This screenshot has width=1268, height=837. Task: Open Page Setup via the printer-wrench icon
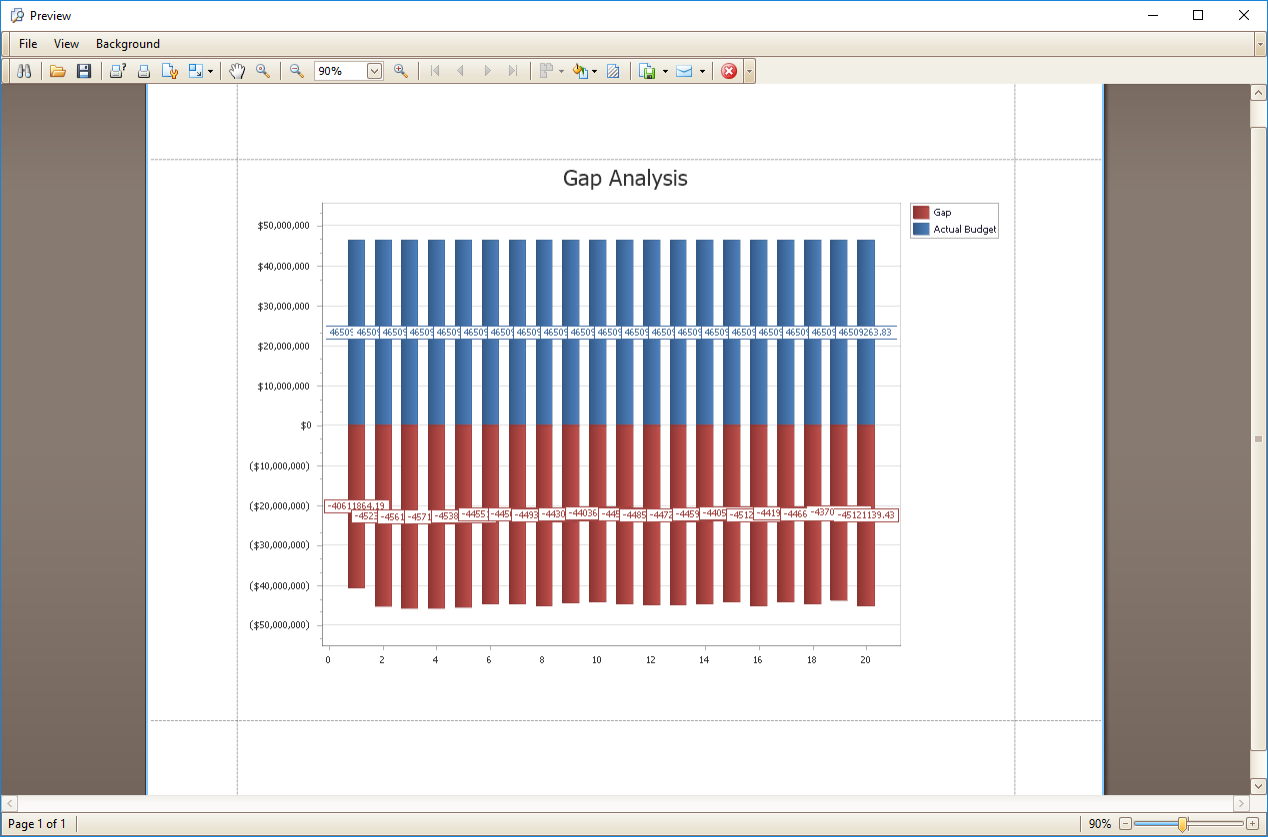(x=171, y=71)
